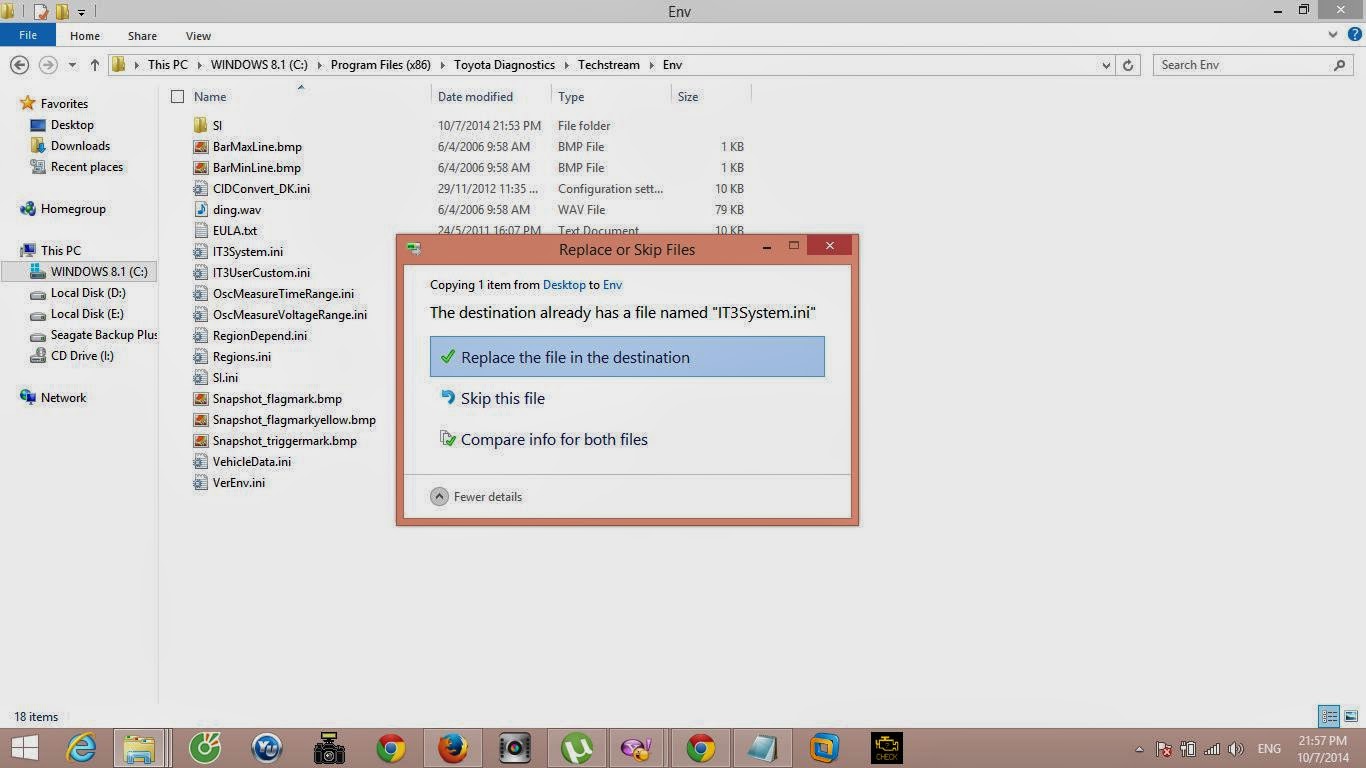This screenshot has height=768, width=1366.
Task: Select the IT3UserCustom.ini file
Action: (261, 273)
